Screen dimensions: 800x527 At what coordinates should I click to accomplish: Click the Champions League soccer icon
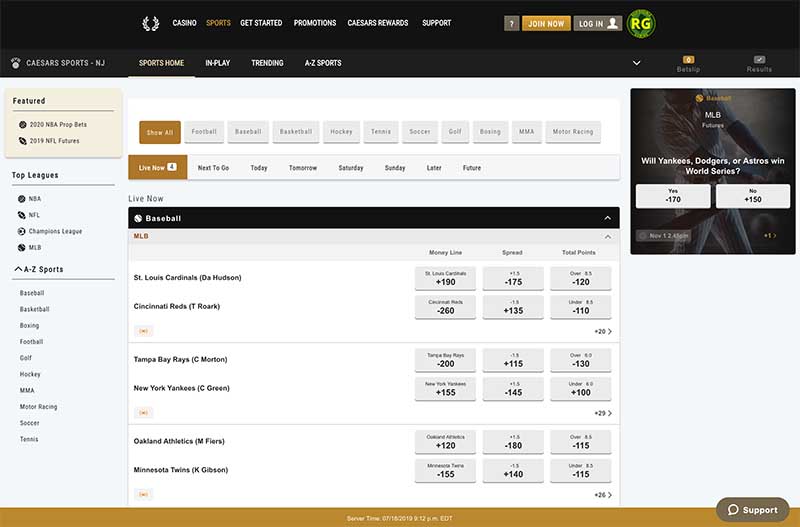[x=21, y=232]
